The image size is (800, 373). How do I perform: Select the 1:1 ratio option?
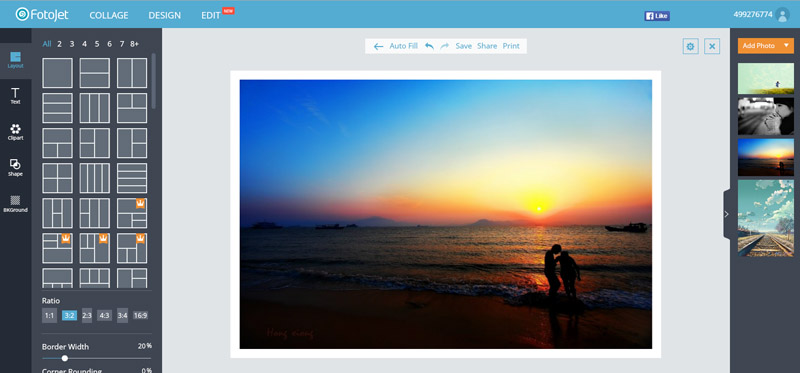pyautogui.click(x=49, y=315)
